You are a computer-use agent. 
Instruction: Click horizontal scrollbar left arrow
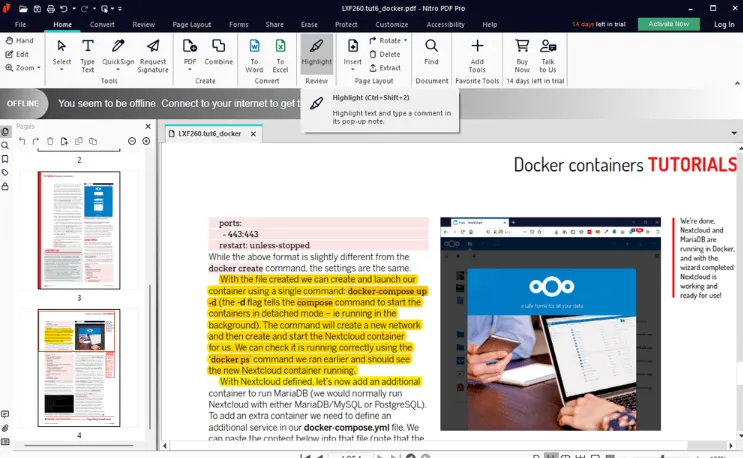165,446
